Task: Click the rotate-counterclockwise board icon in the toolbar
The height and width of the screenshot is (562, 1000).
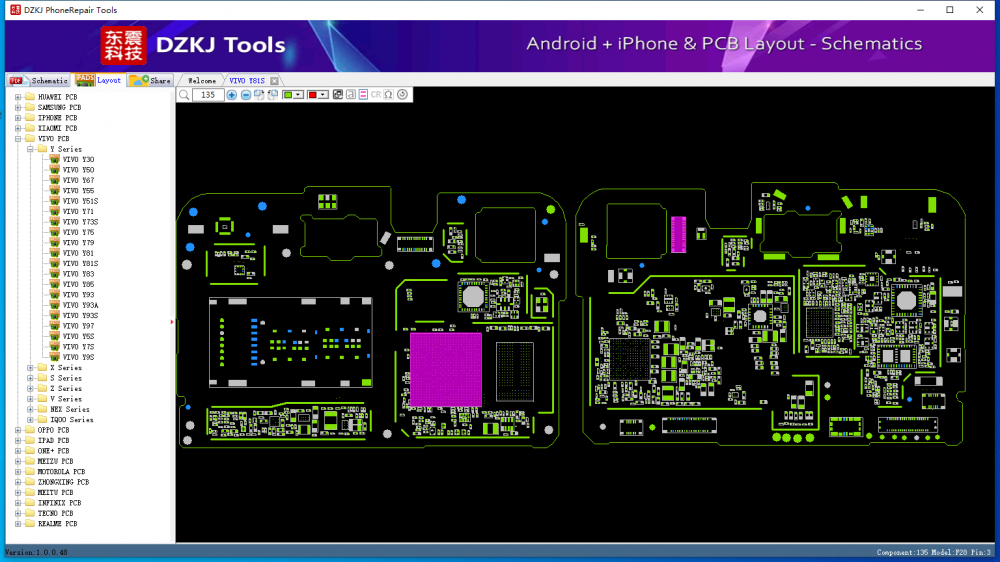Action: point(272,94)
